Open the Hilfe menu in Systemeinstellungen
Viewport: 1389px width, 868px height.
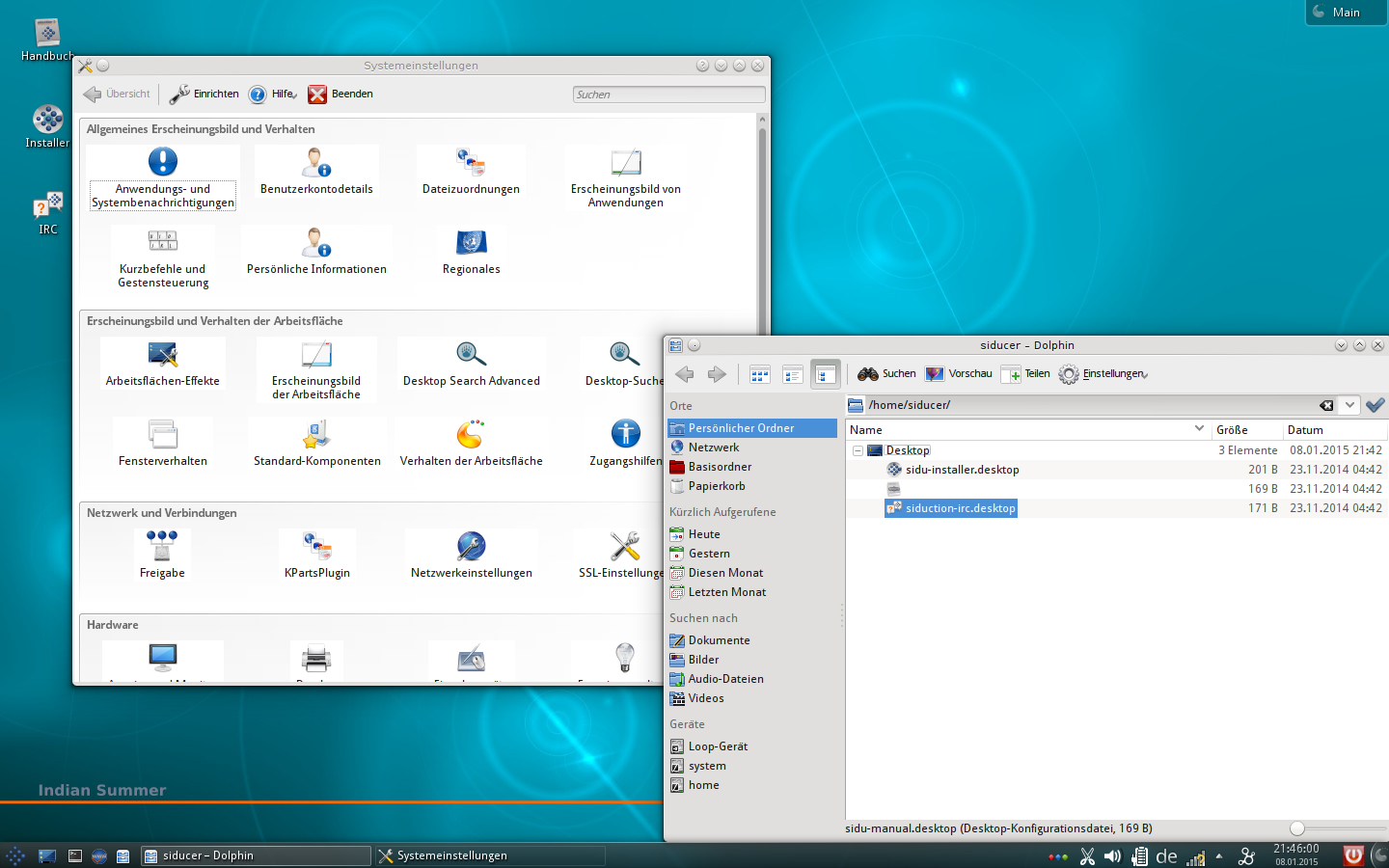273,95
